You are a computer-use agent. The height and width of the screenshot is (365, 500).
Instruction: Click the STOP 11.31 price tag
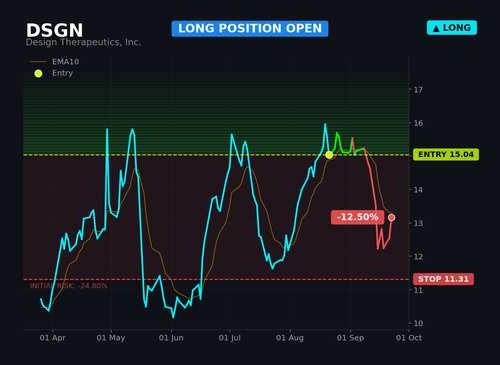pos(443,279)
